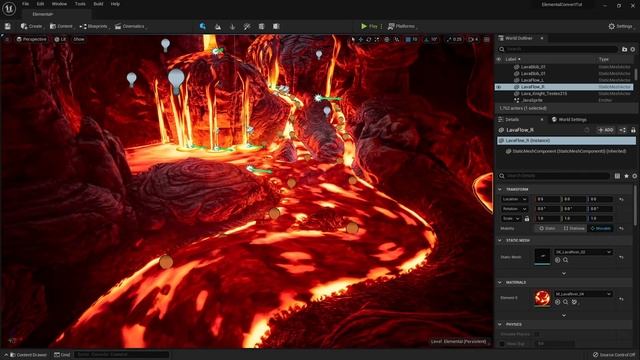The image size is (640, 360).
Task: Toggle visibility column header eye in Outliner
Action: [x=498, y=59]
